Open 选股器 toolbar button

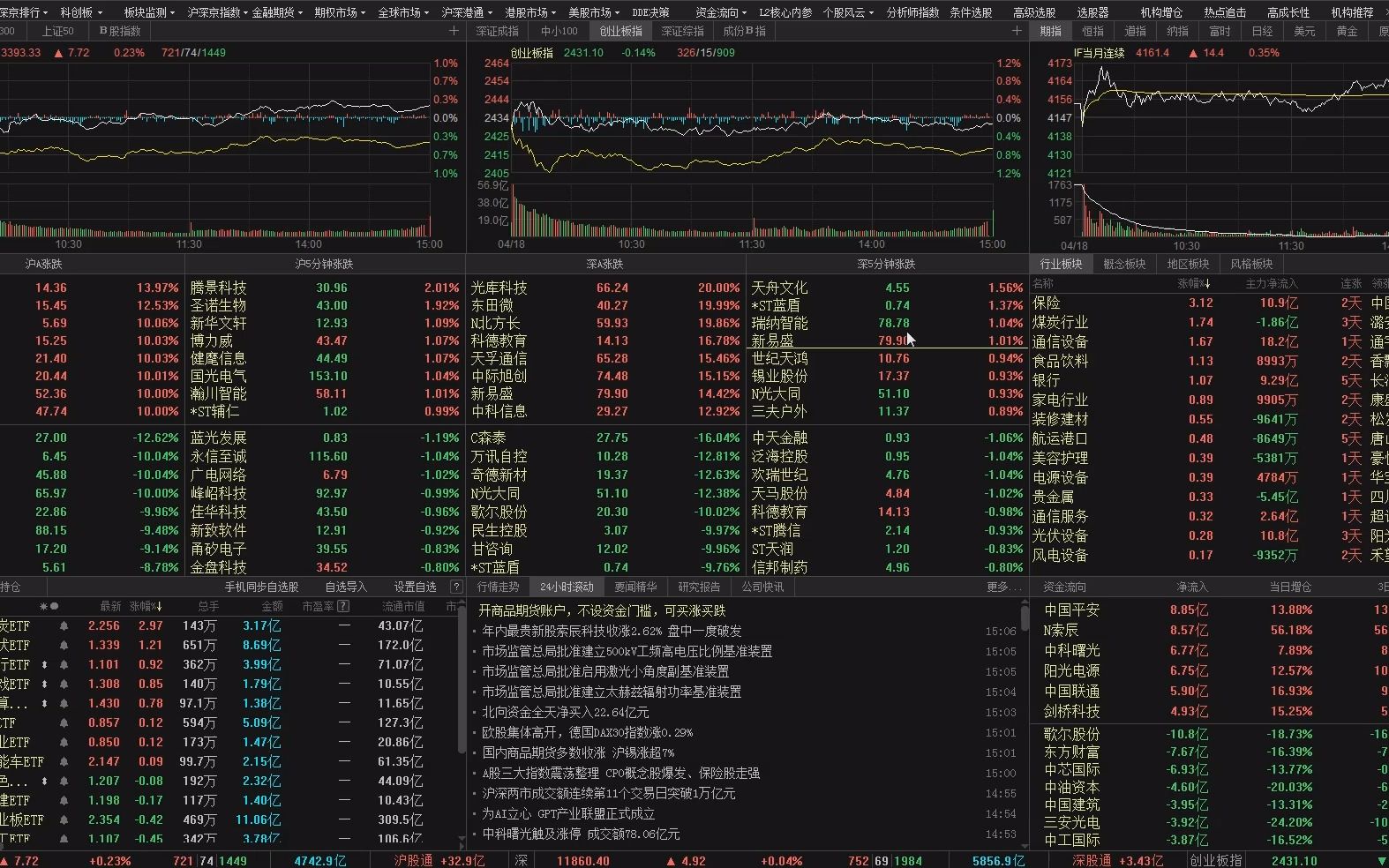[x=1092, y=12]
